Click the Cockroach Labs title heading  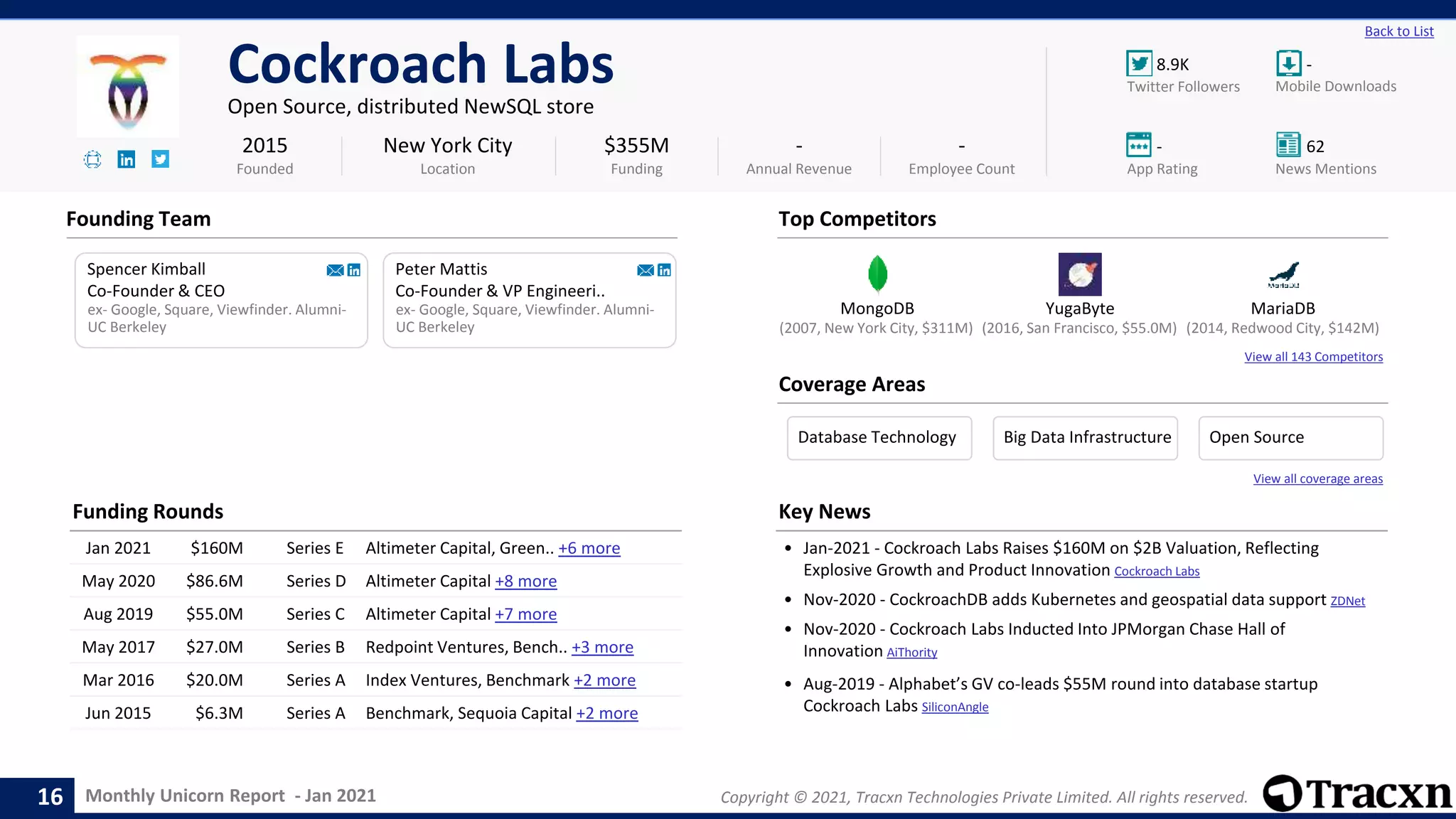421,63
